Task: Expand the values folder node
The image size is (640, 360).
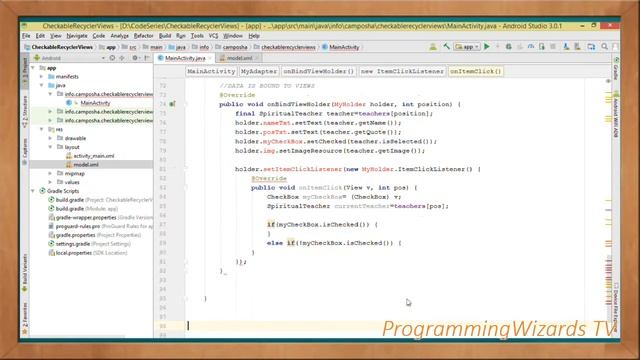Action: (51, 182)
